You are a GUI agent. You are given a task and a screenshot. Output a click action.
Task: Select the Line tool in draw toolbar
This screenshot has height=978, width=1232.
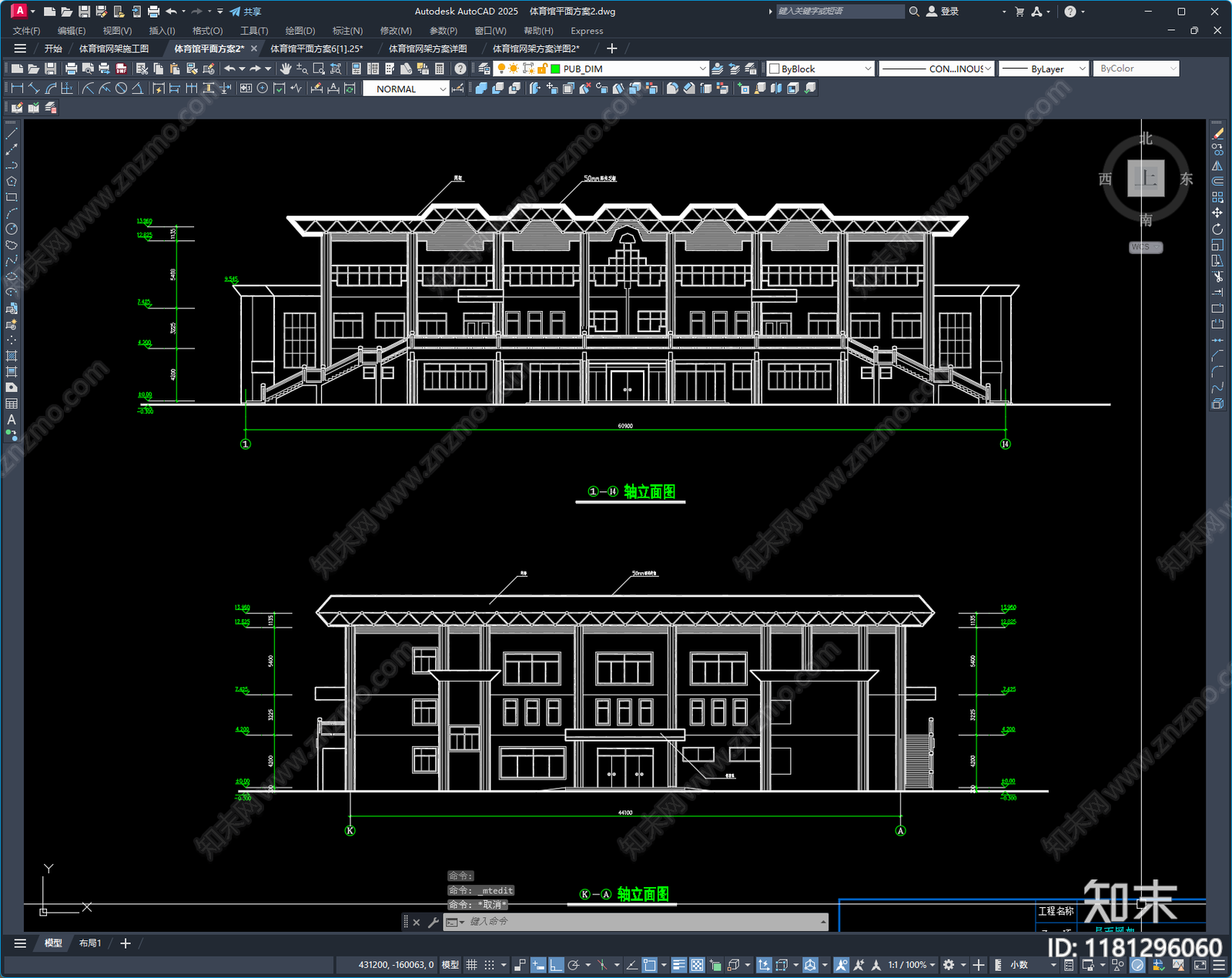[x=12, y=133]
